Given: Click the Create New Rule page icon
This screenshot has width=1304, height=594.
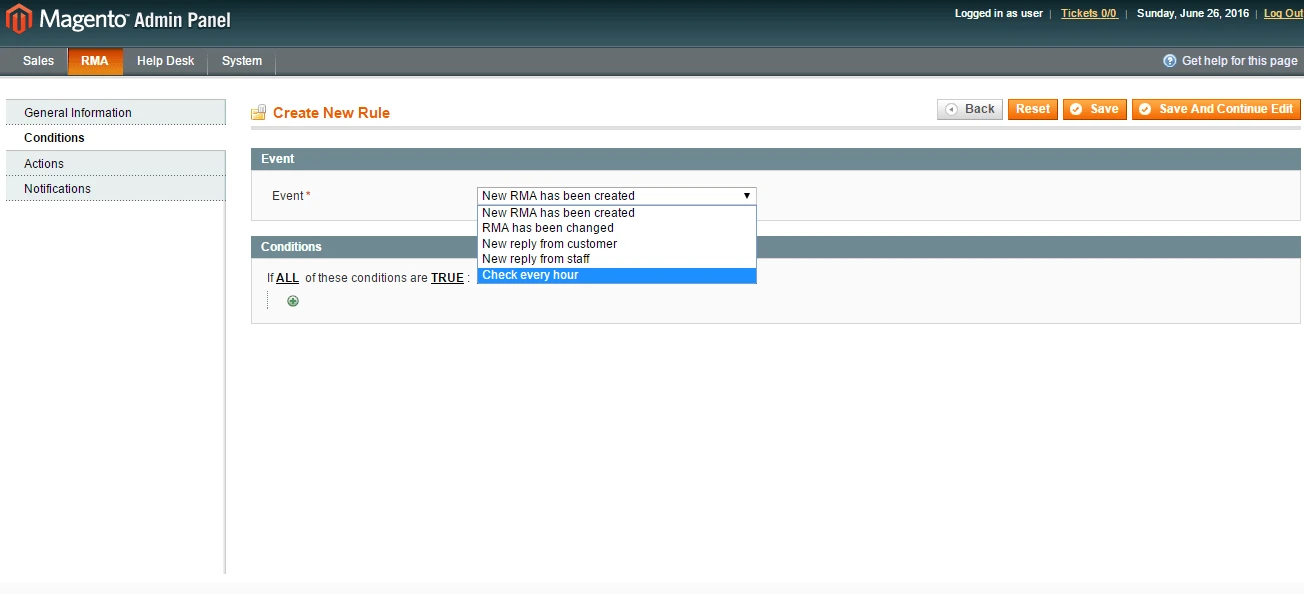Looking at the screenshot, I should (259, 112).
